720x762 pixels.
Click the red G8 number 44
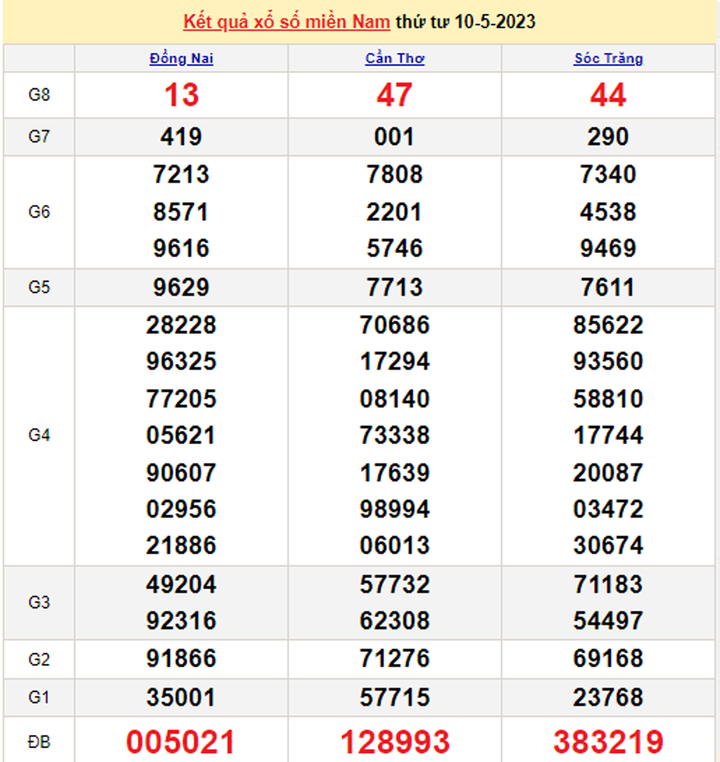pyautogui.click(x=608, y=95)
